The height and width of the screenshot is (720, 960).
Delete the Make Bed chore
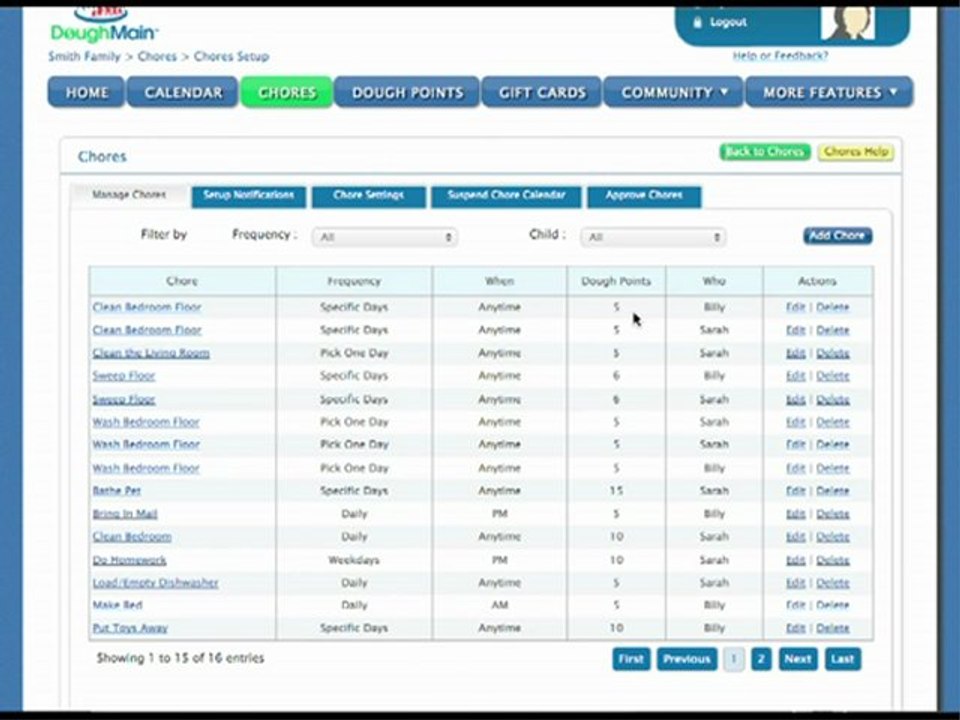pyautogui.click(x=833, y=606)
